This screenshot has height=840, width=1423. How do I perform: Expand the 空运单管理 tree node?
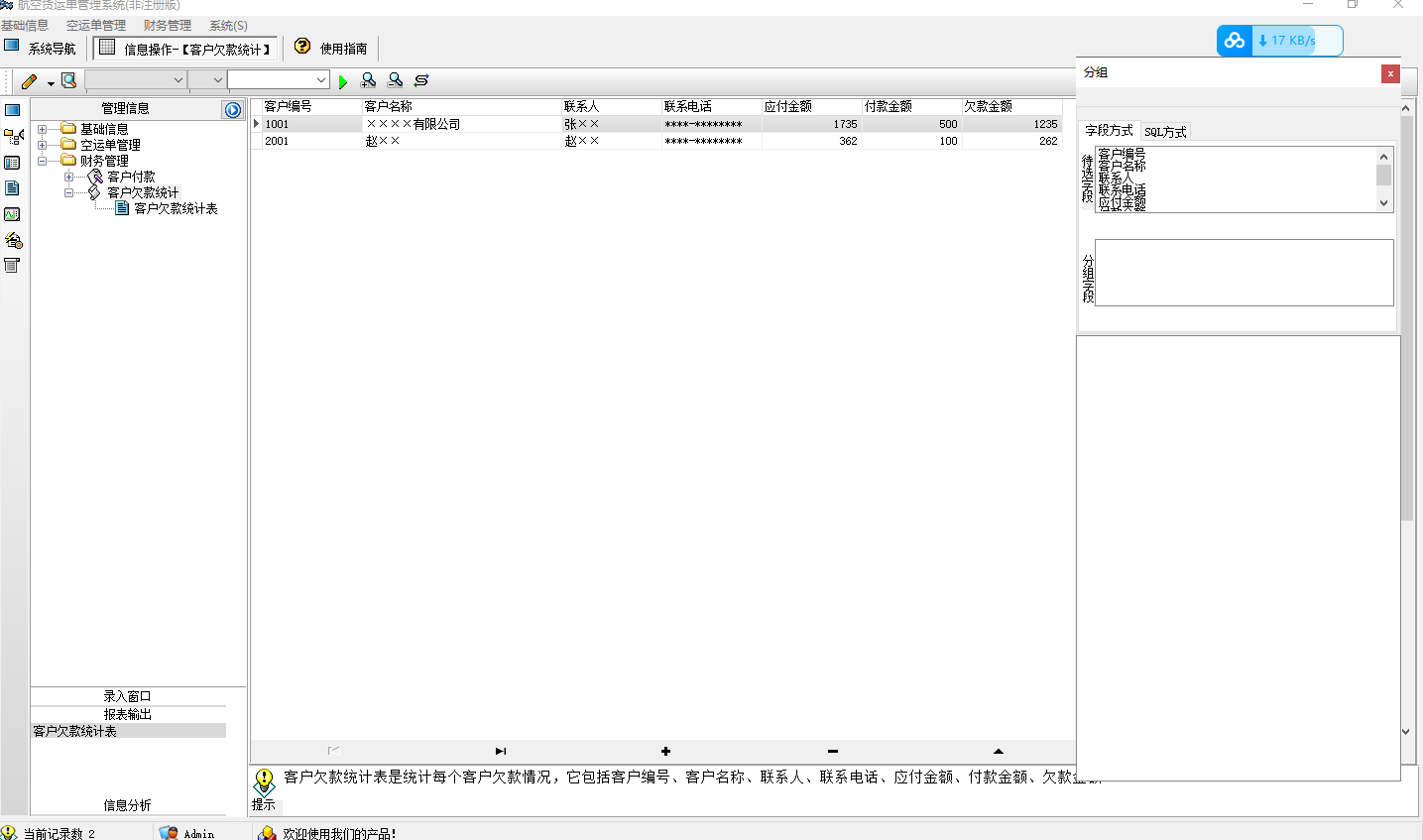[42, 145]
